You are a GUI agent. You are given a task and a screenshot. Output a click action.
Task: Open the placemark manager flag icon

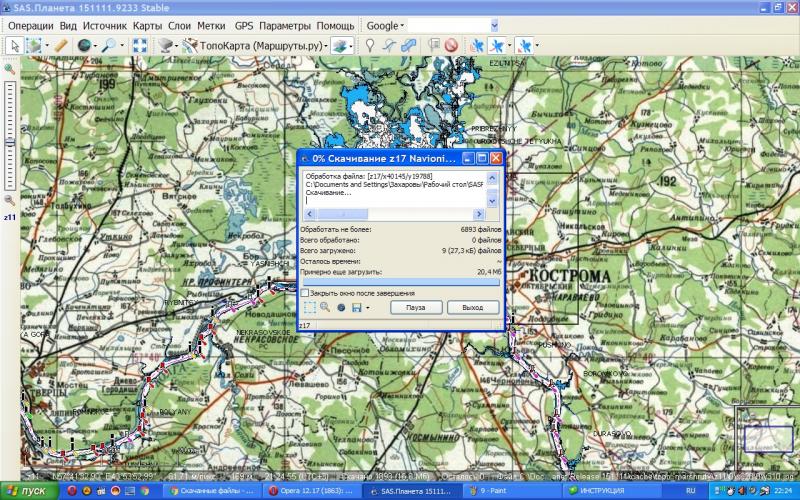434,46
